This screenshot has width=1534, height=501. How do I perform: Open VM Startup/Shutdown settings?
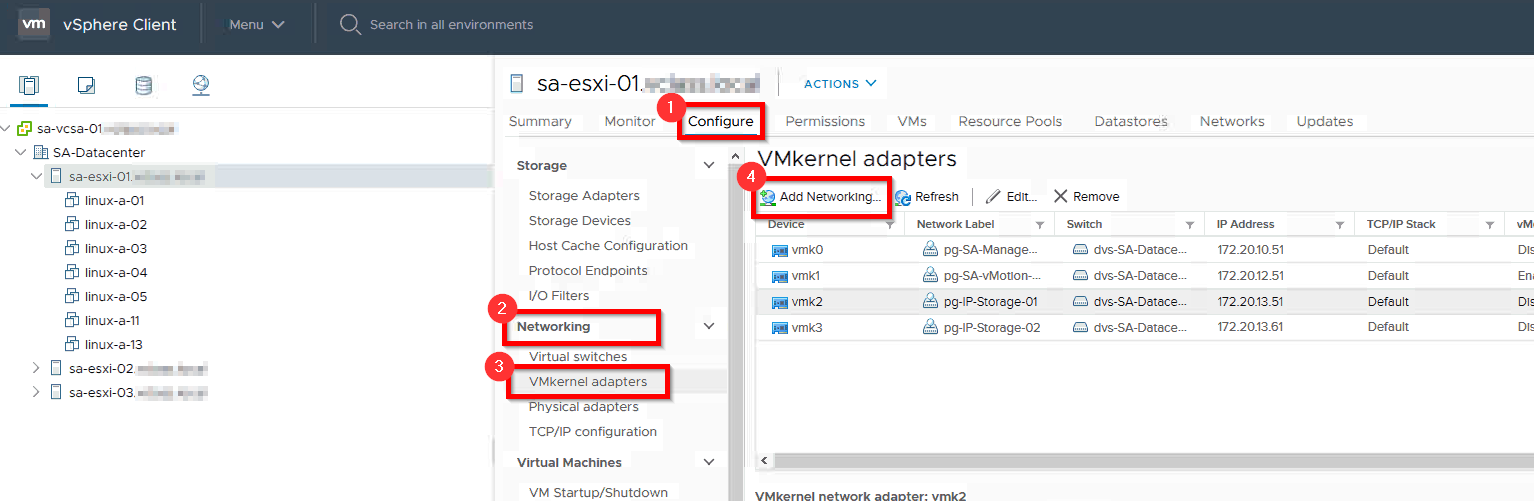598,491
